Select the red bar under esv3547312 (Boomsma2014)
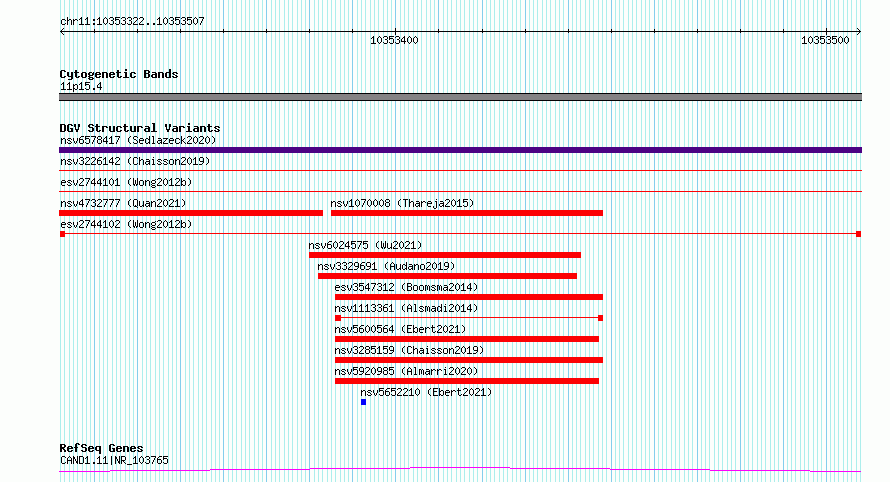Viewport: 890px width, 482px height. (x=469, y=297)
